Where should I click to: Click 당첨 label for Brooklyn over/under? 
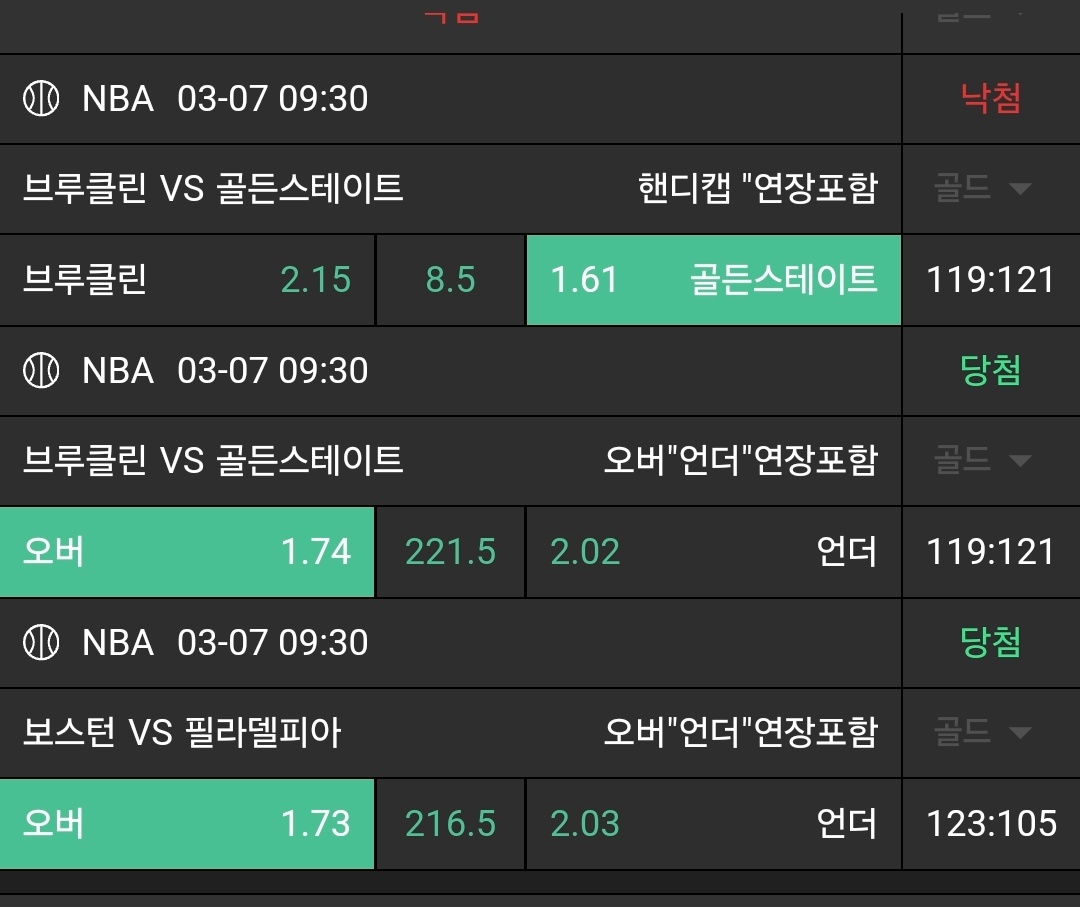click(x=990, y=370)
